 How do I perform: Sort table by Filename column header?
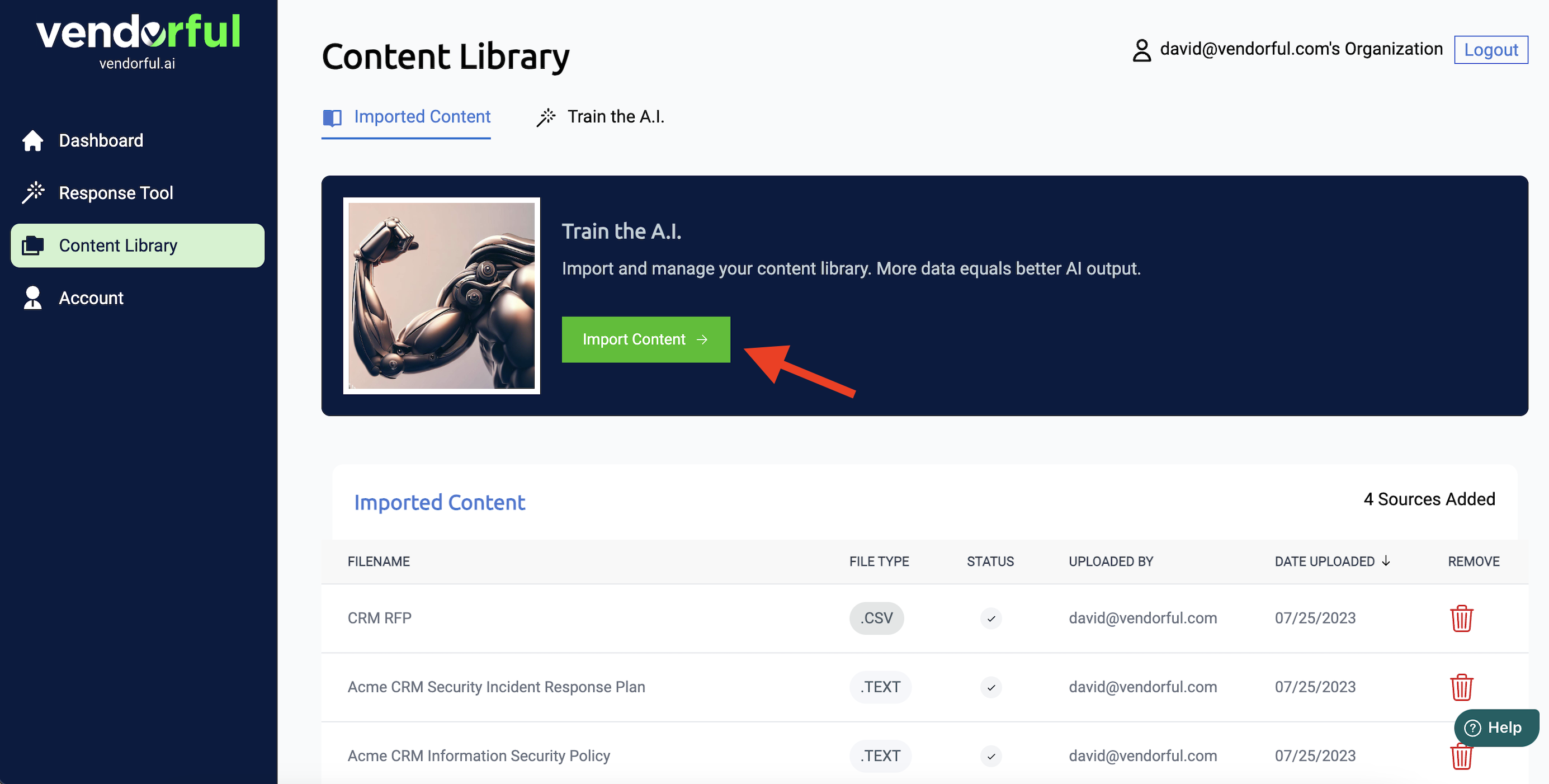(378, 561)
